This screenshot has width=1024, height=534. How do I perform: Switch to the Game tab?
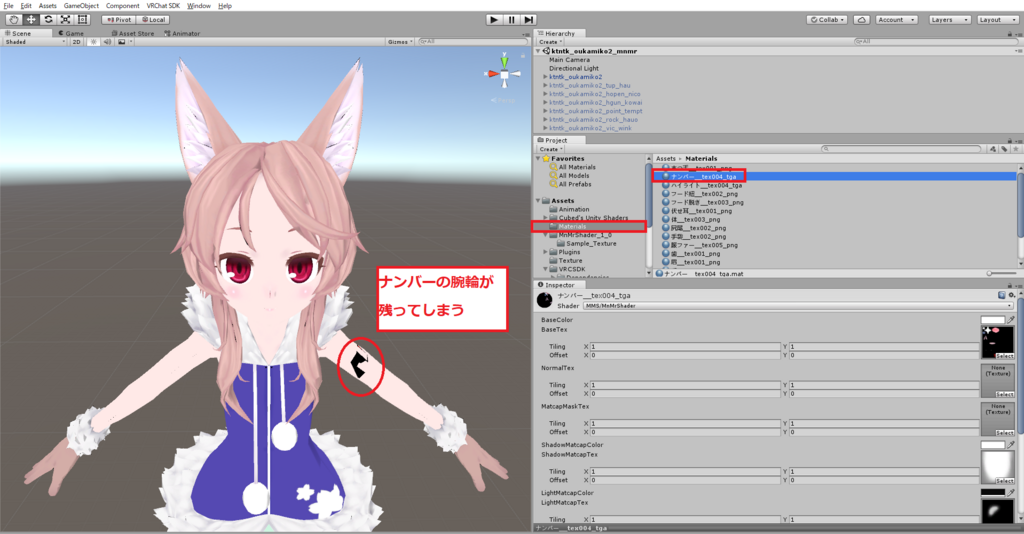[x=71, y=33]
